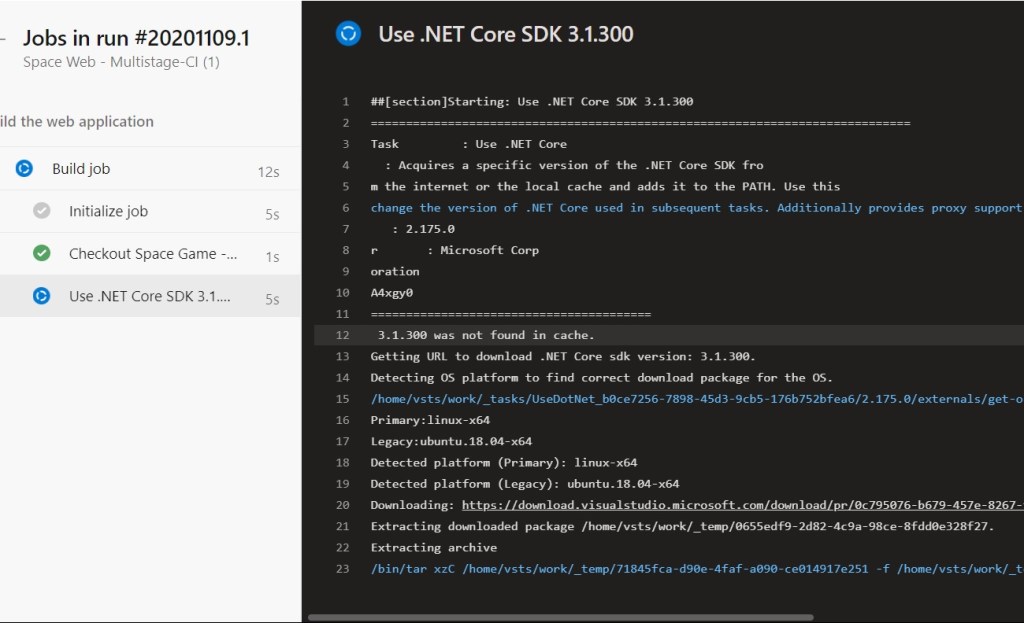This screenshot has height=623, width=1024.
Task: Open the Initialize job step
Action: coord(108,211)
